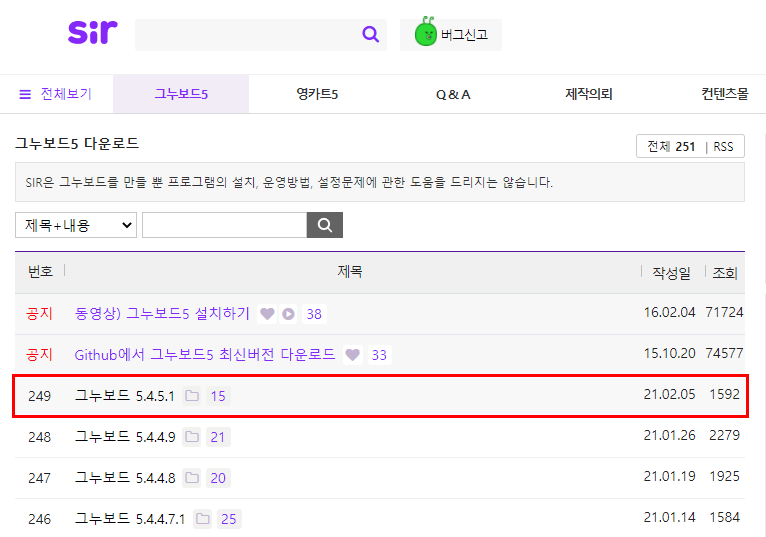
Task: Open the 컨텐츠몰 tab
Action: 724,94
